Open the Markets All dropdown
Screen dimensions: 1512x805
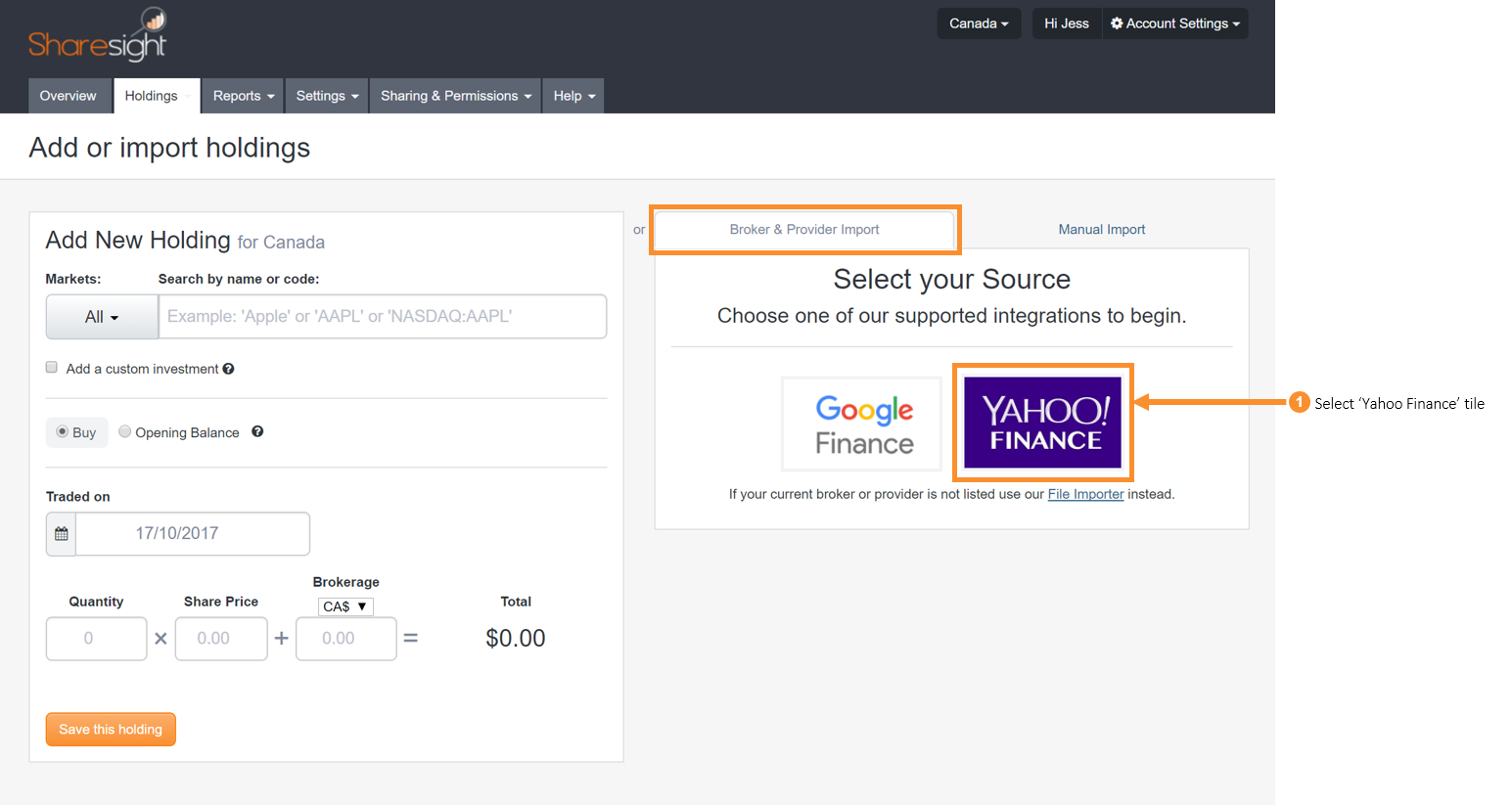(101, 316)
